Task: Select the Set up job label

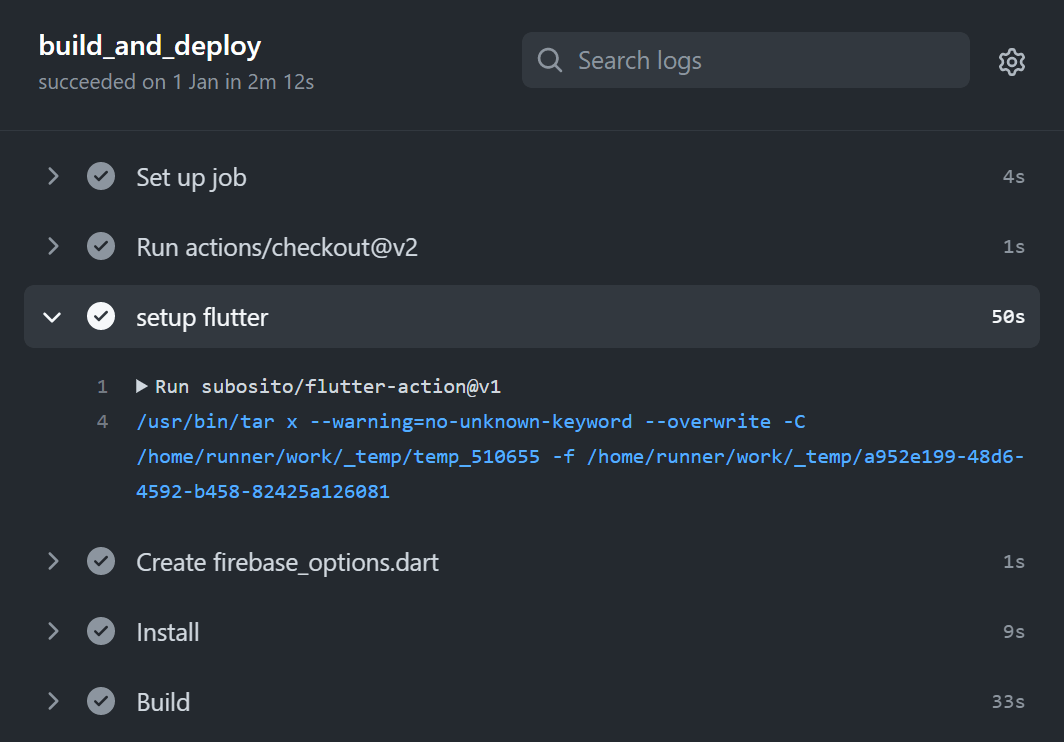Action: pos(191,178)
